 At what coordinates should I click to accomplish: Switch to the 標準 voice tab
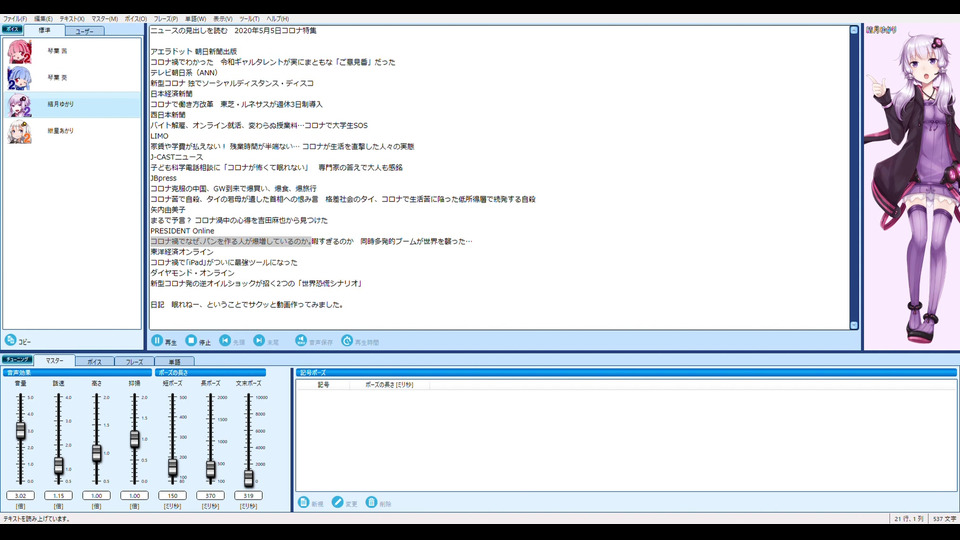pyautogui.click(x=44, y=30)
